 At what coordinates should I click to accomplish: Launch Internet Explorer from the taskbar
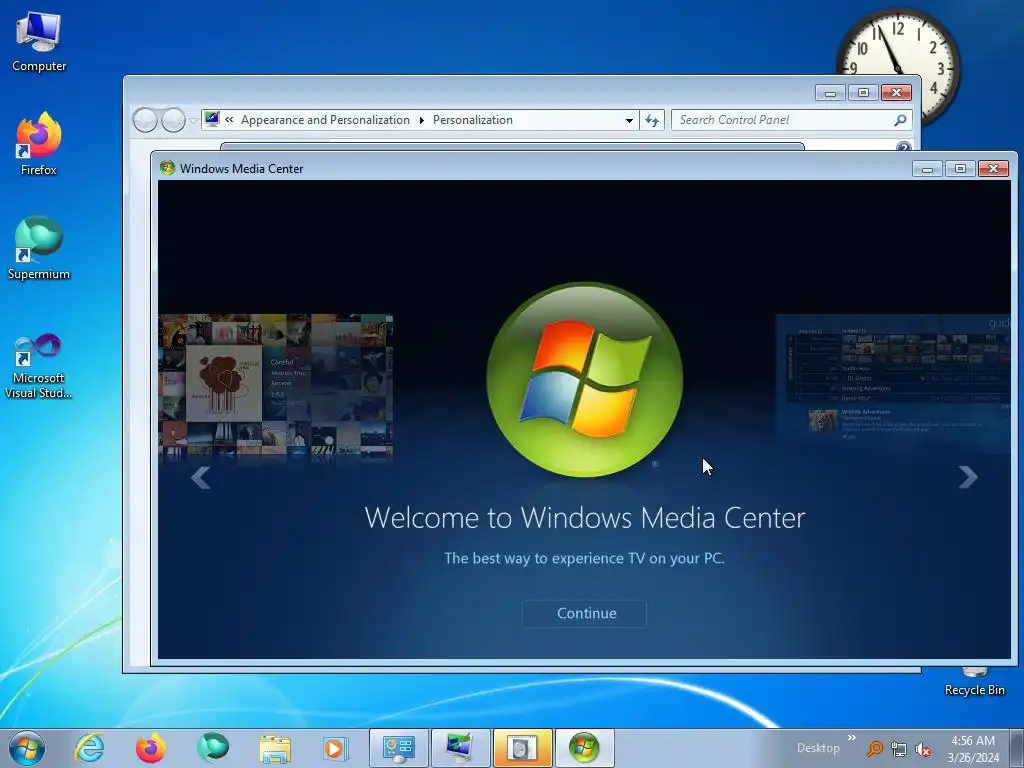pos(89,748)
